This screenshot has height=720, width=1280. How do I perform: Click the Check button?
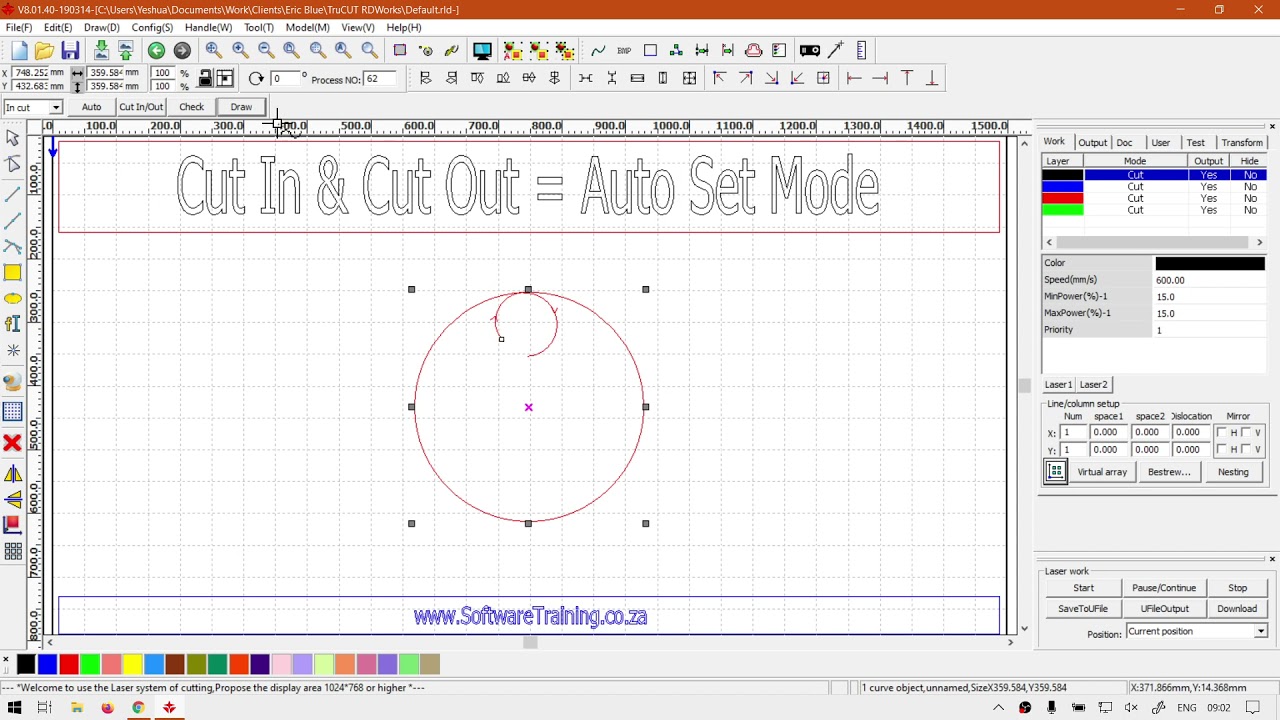point(191,107)
